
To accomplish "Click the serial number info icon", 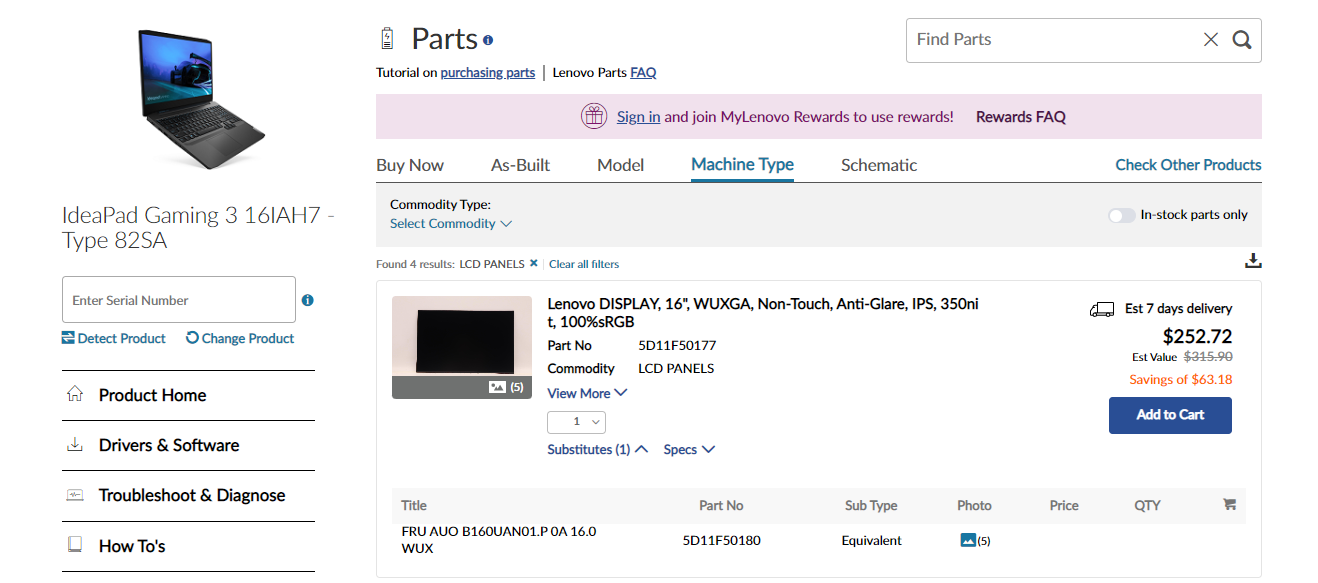I will 307,300.
